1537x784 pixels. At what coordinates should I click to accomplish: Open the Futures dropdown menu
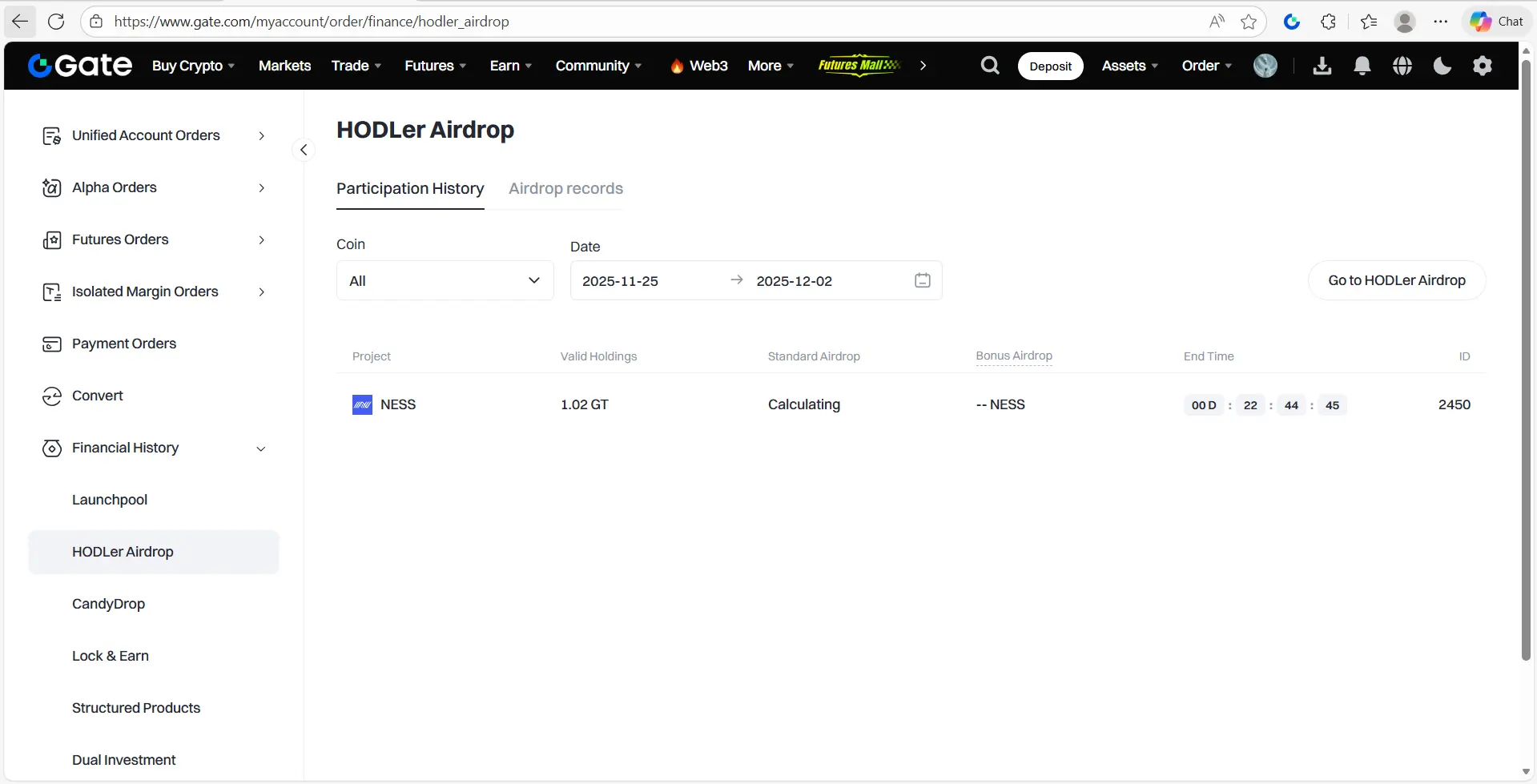(436, 66)
